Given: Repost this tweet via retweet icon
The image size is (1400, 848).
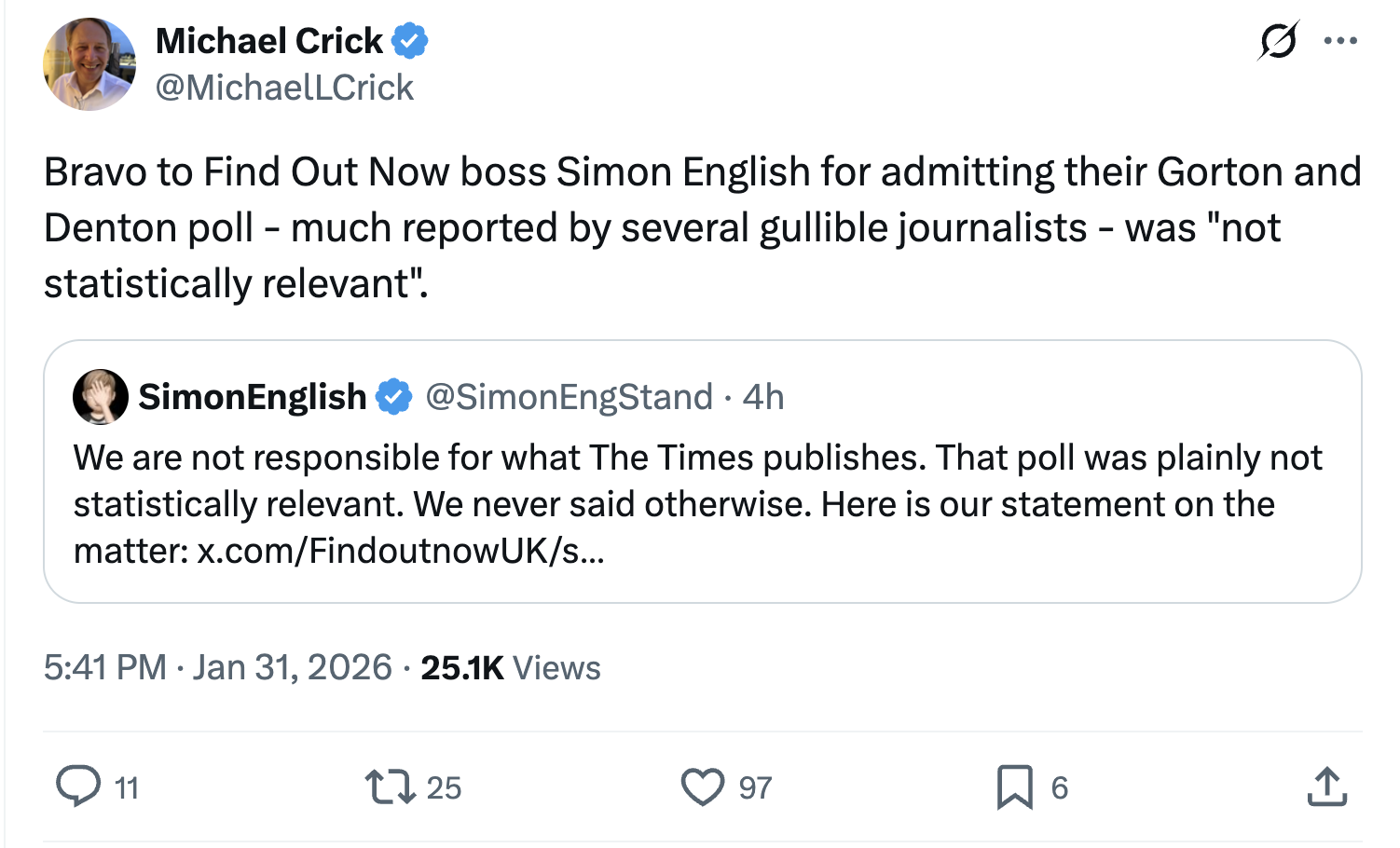Looking at the screenshot, I should pyautogui.click(x=390, y=786).
